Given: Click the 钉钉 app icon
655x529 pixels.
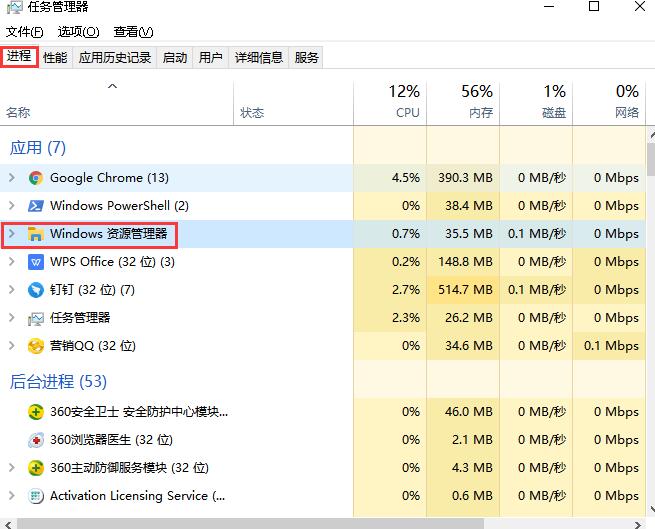Looking at the screenshot, I should (x=36, y=290).
